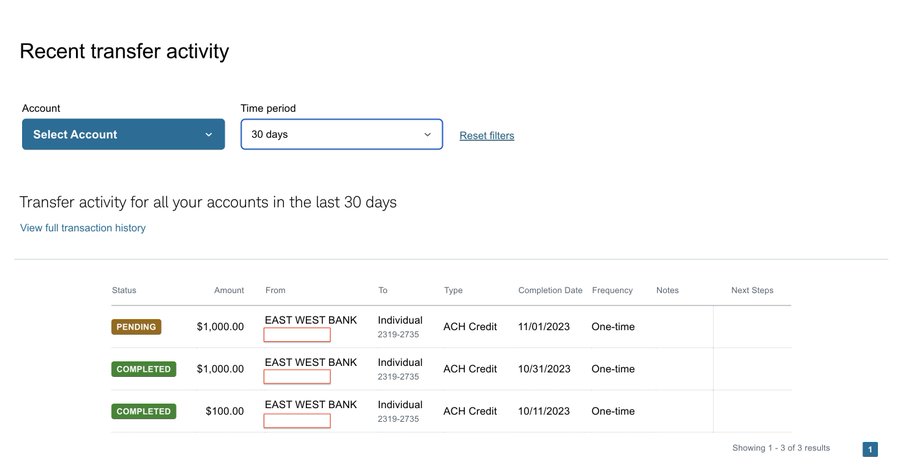Image resolution: width=900 pixels, height=466 pixels.
Task: Open View full transaction history link
Action: click(83, 228)
